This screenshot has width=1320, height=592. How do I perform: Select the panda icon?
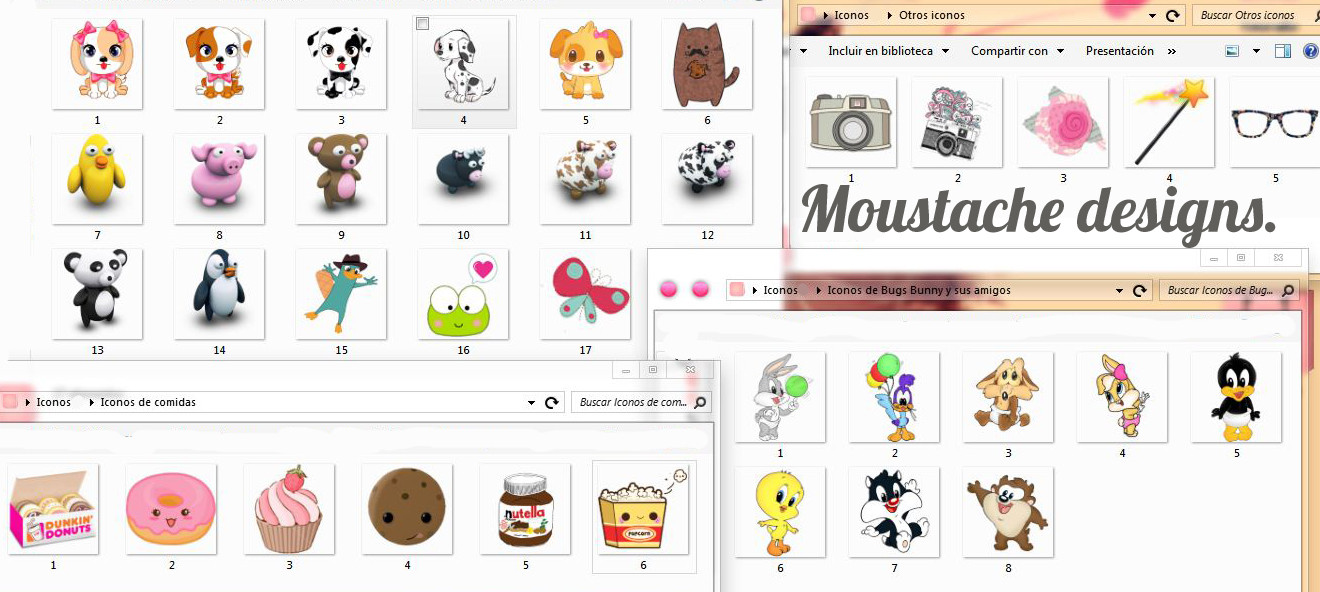97,294
